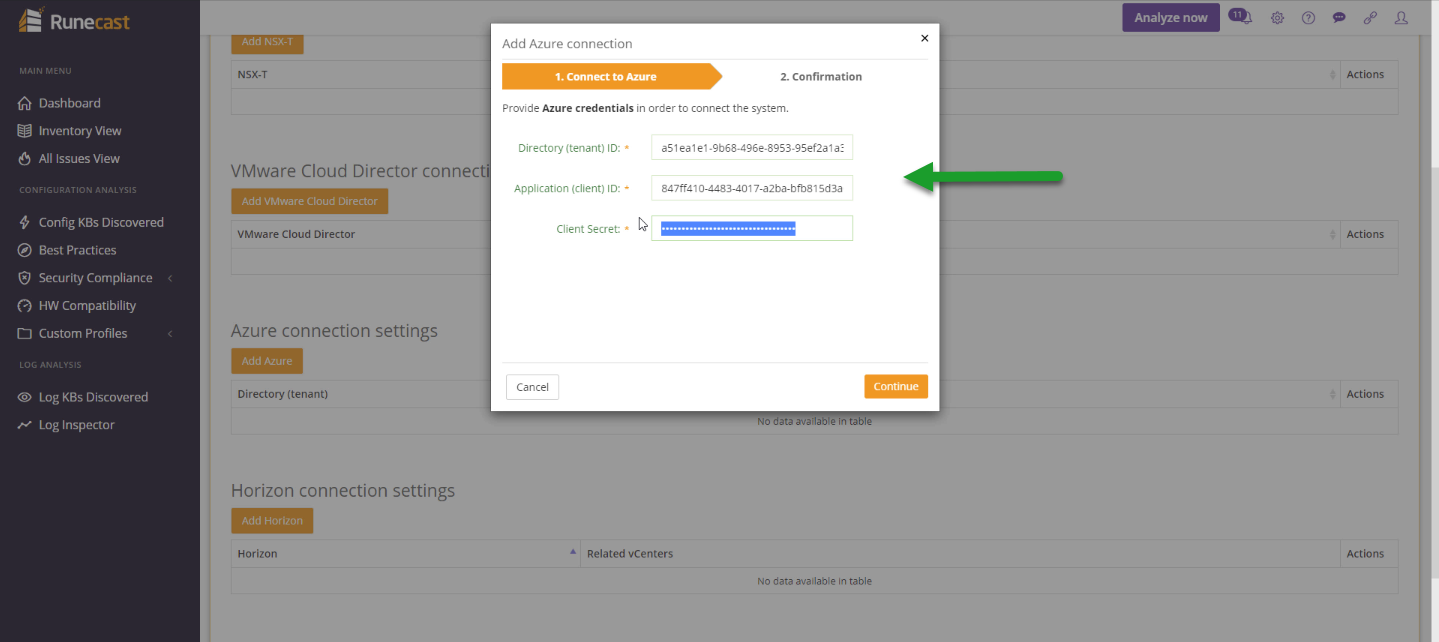Click the Log KBs eye icon
The width and height of the screenshot is (1439, 642).
25,397
